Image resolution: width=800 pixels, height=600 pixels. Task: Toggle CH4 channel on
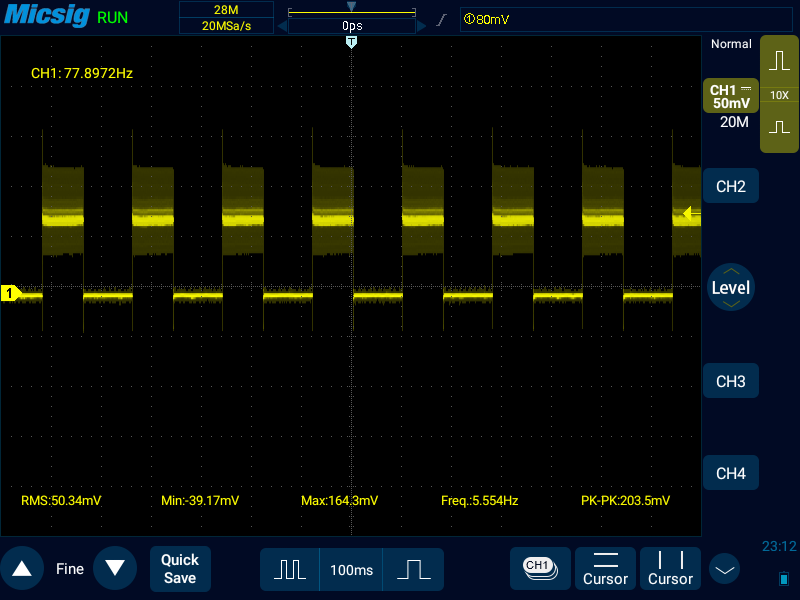tap(731, 473)
